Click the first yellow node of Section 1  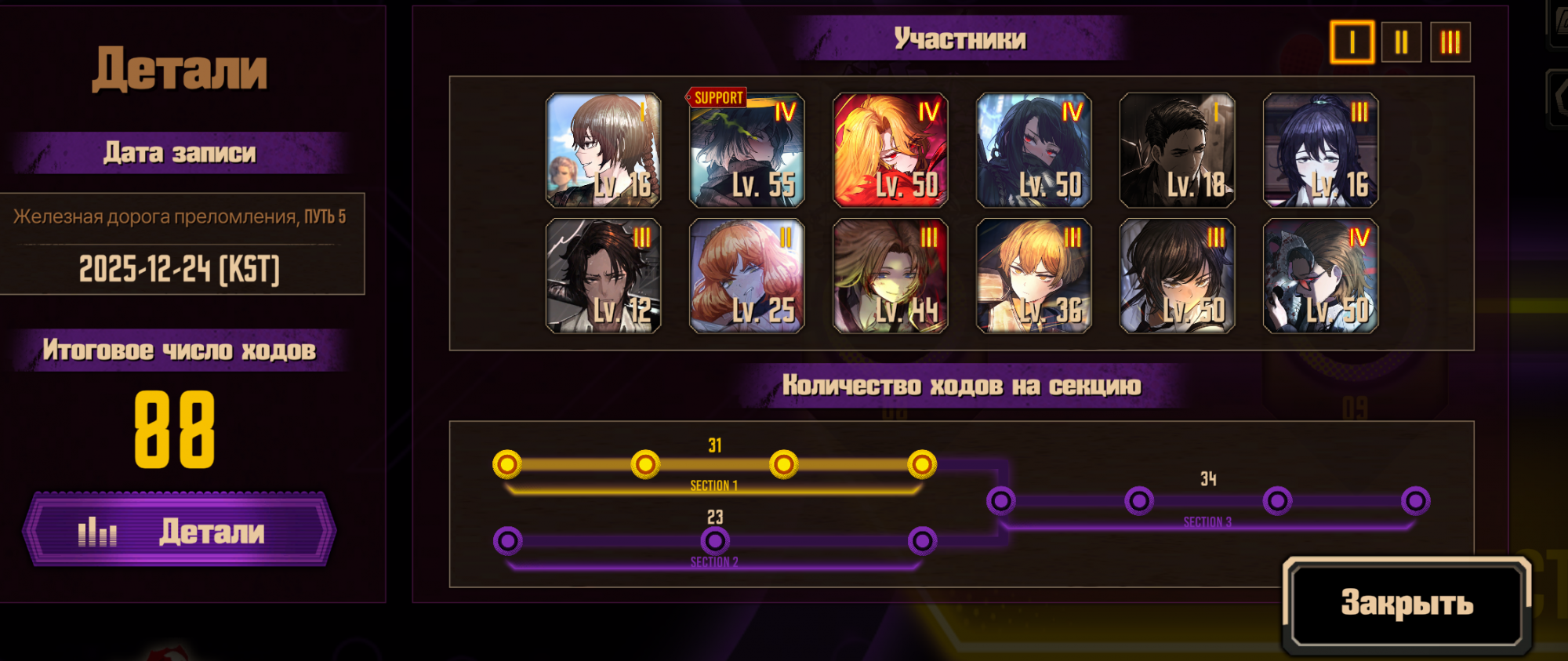507,465
